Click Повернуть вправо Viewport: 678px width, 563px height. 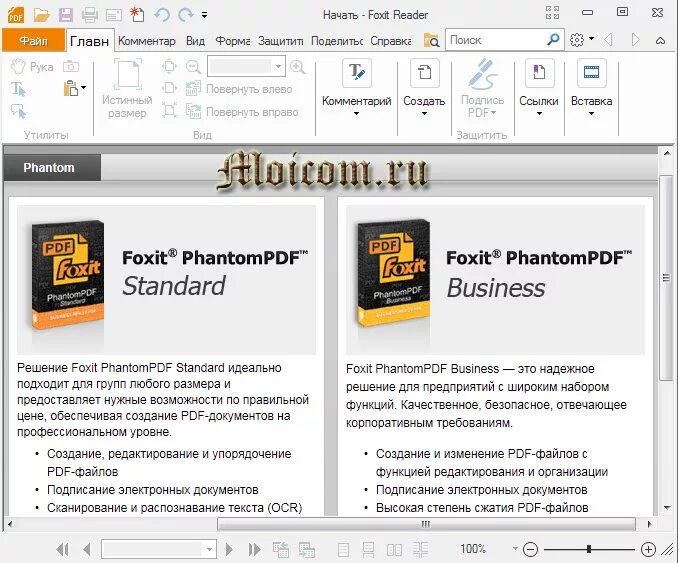tap(242, 112)
